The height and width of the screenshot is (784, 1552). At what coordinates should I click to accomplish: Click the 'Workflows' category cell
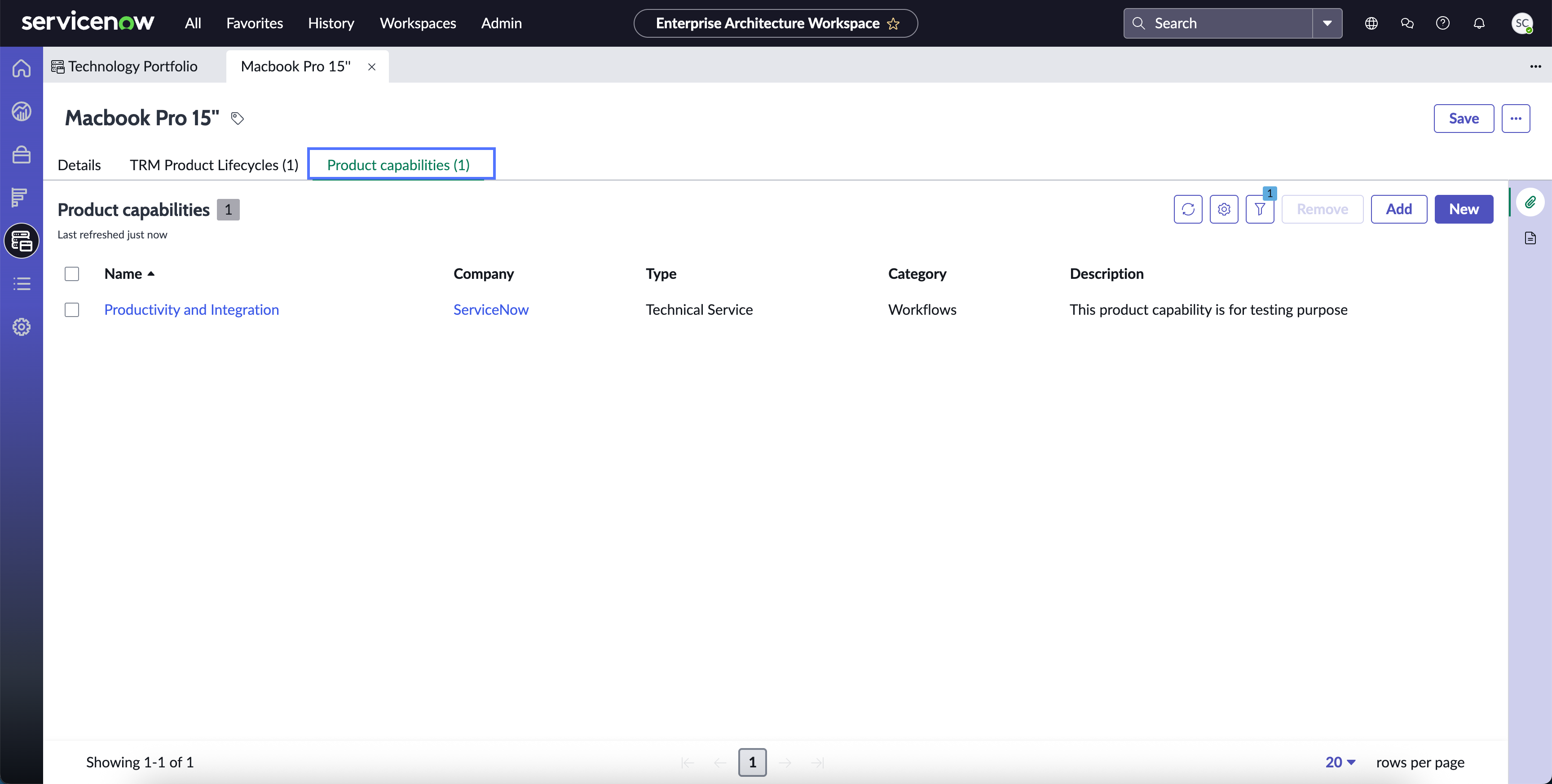click(922, 310)
